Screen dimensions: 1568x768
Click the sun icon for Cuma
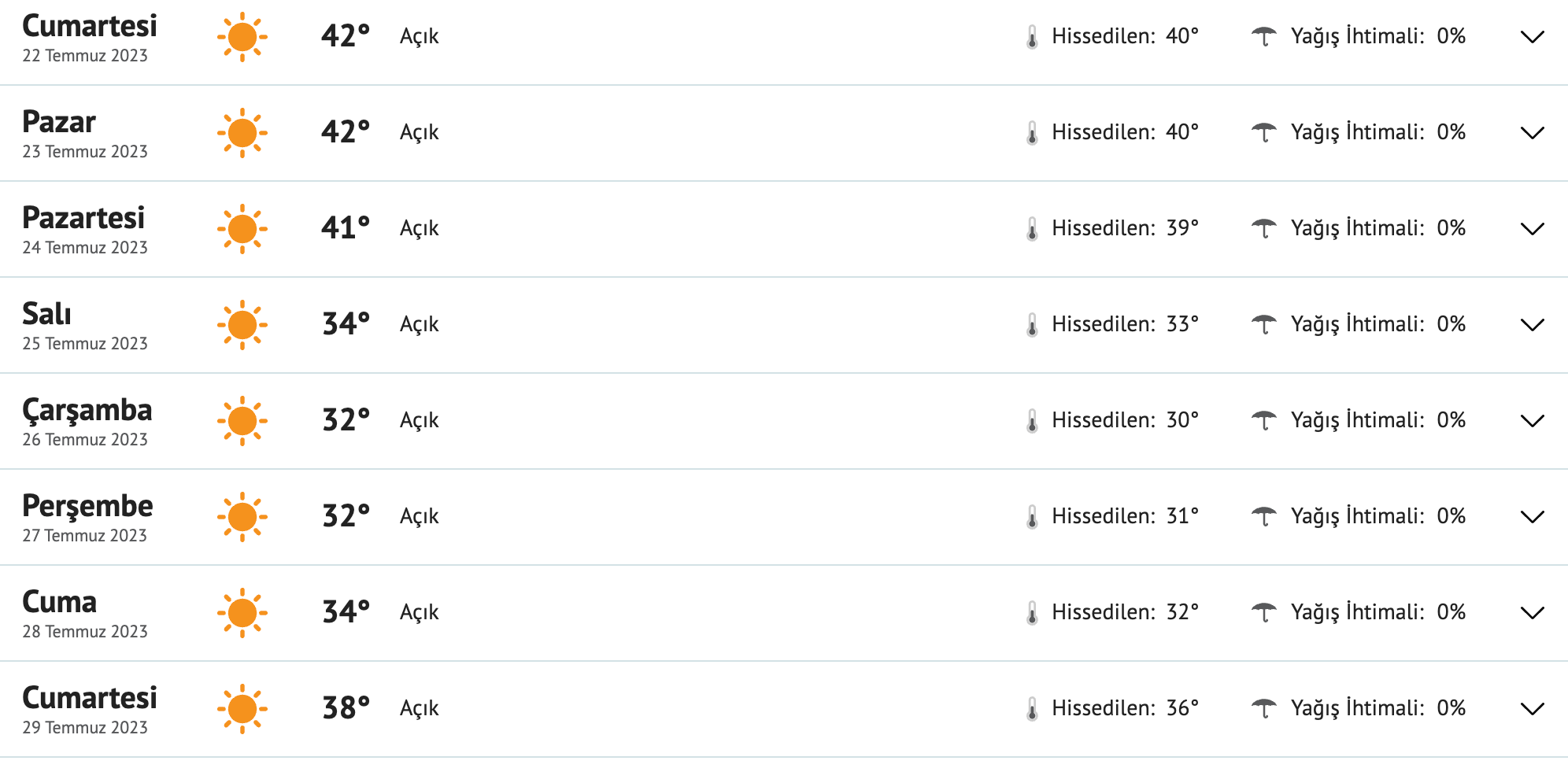pos(242,613)
